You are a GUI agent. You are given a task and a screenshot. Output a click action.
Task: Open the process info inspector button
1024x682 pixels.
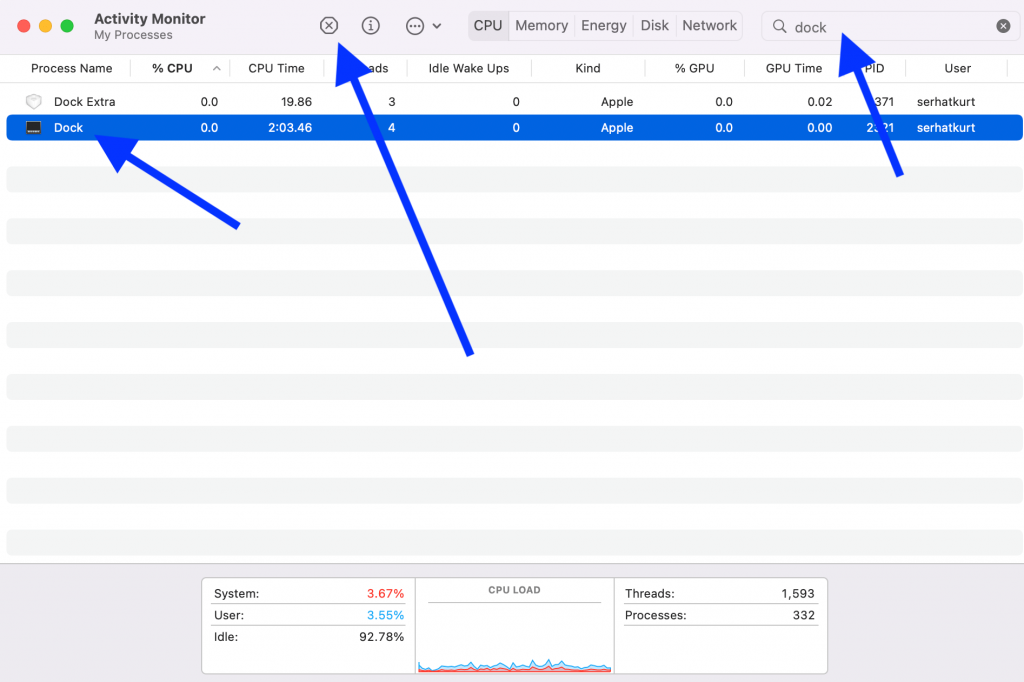(370, 26)
